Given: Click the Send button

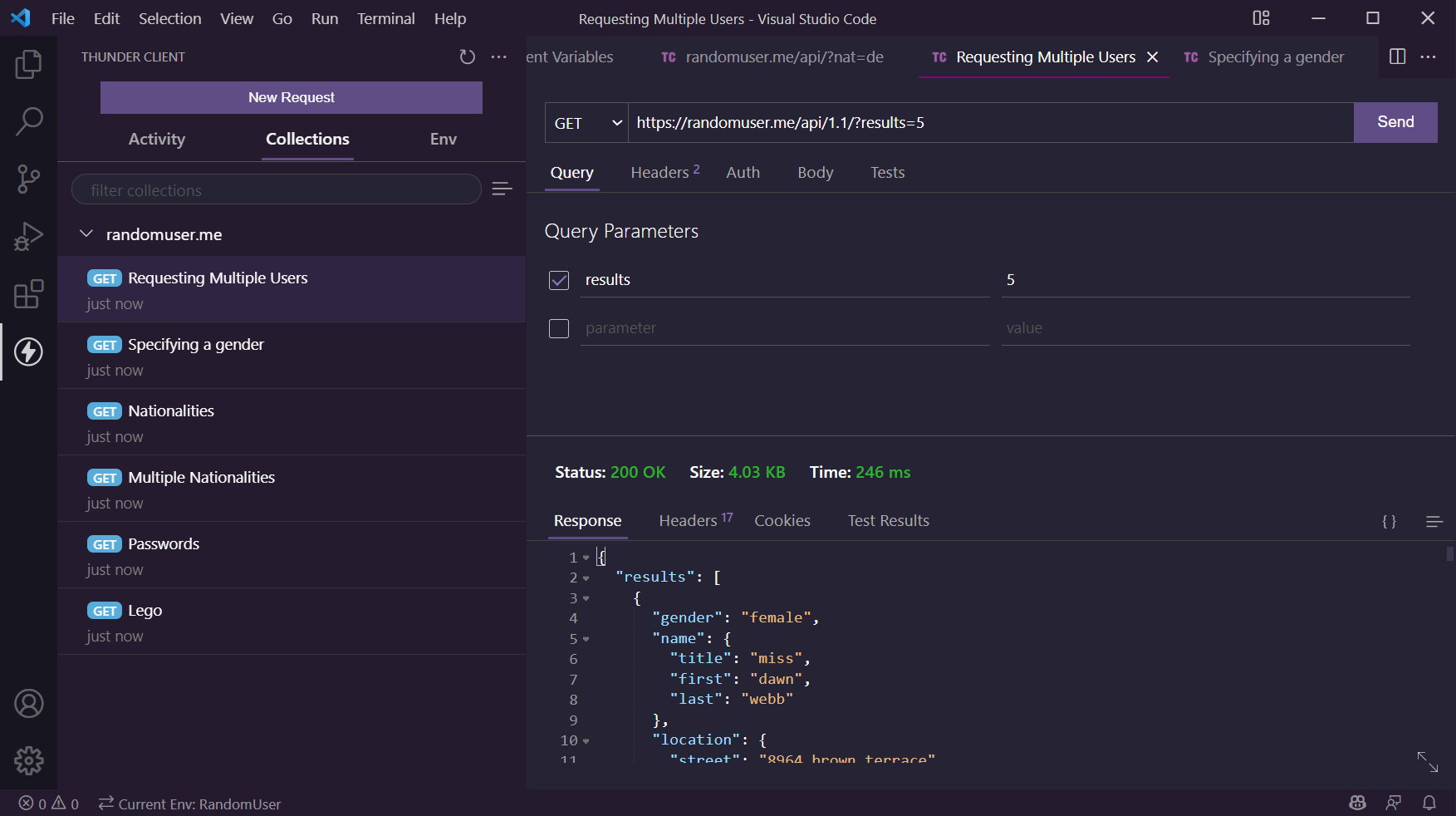Looking at the screenshot, I should 1395,122.
